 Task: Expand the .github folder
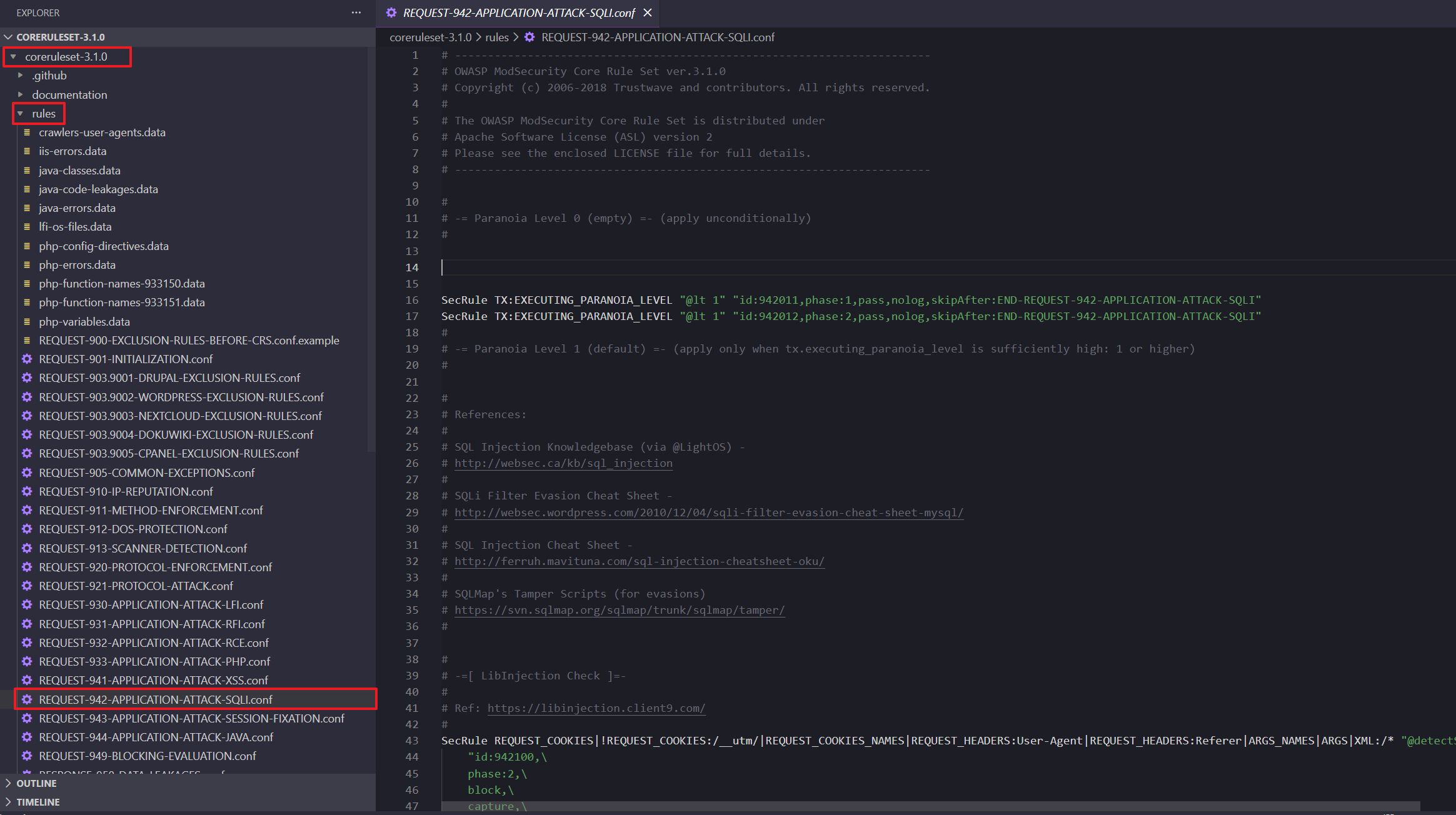pos(20,76)
